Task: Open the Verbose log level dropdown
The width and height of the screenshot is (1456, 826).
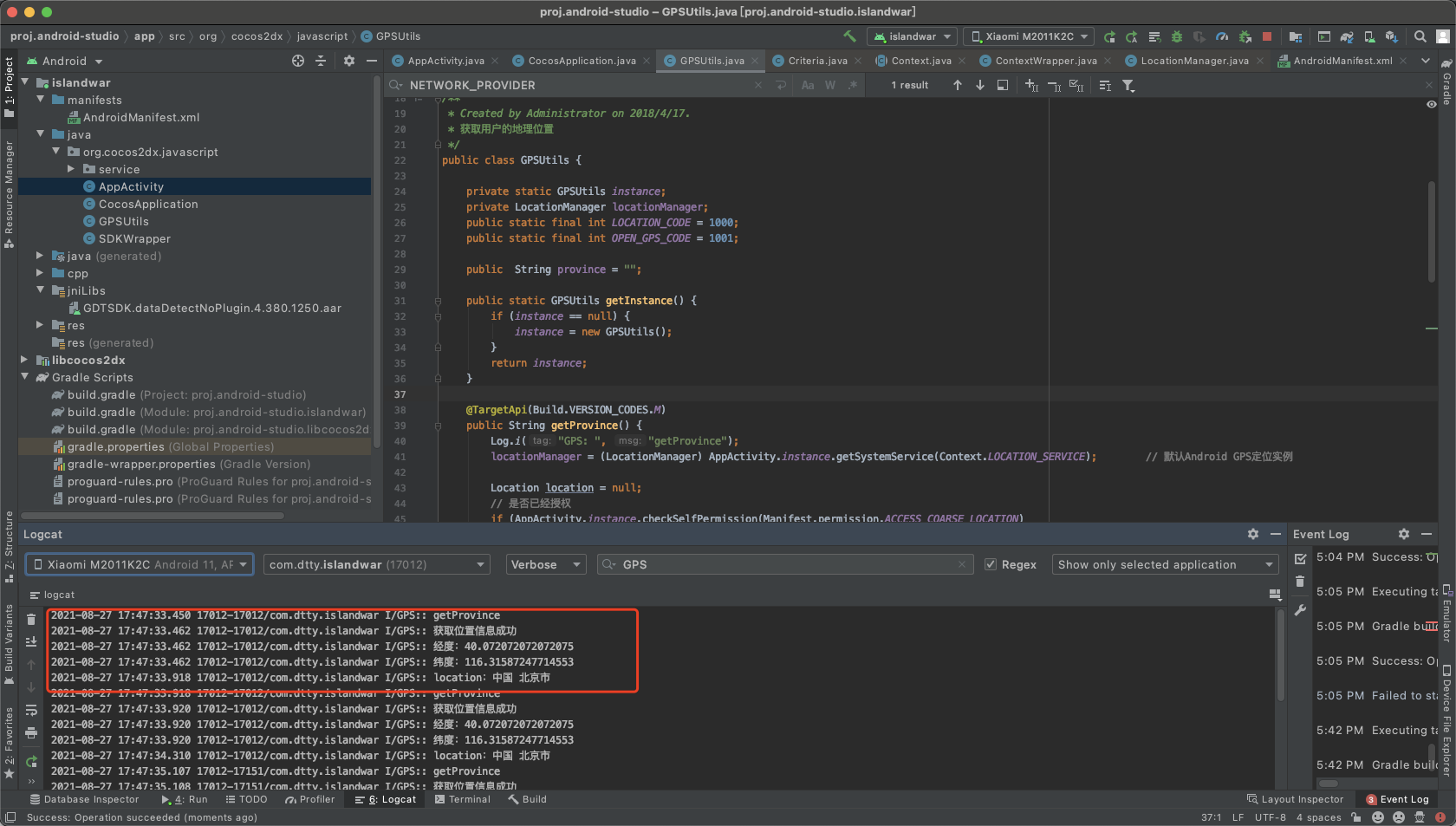Action: (546, 564)
